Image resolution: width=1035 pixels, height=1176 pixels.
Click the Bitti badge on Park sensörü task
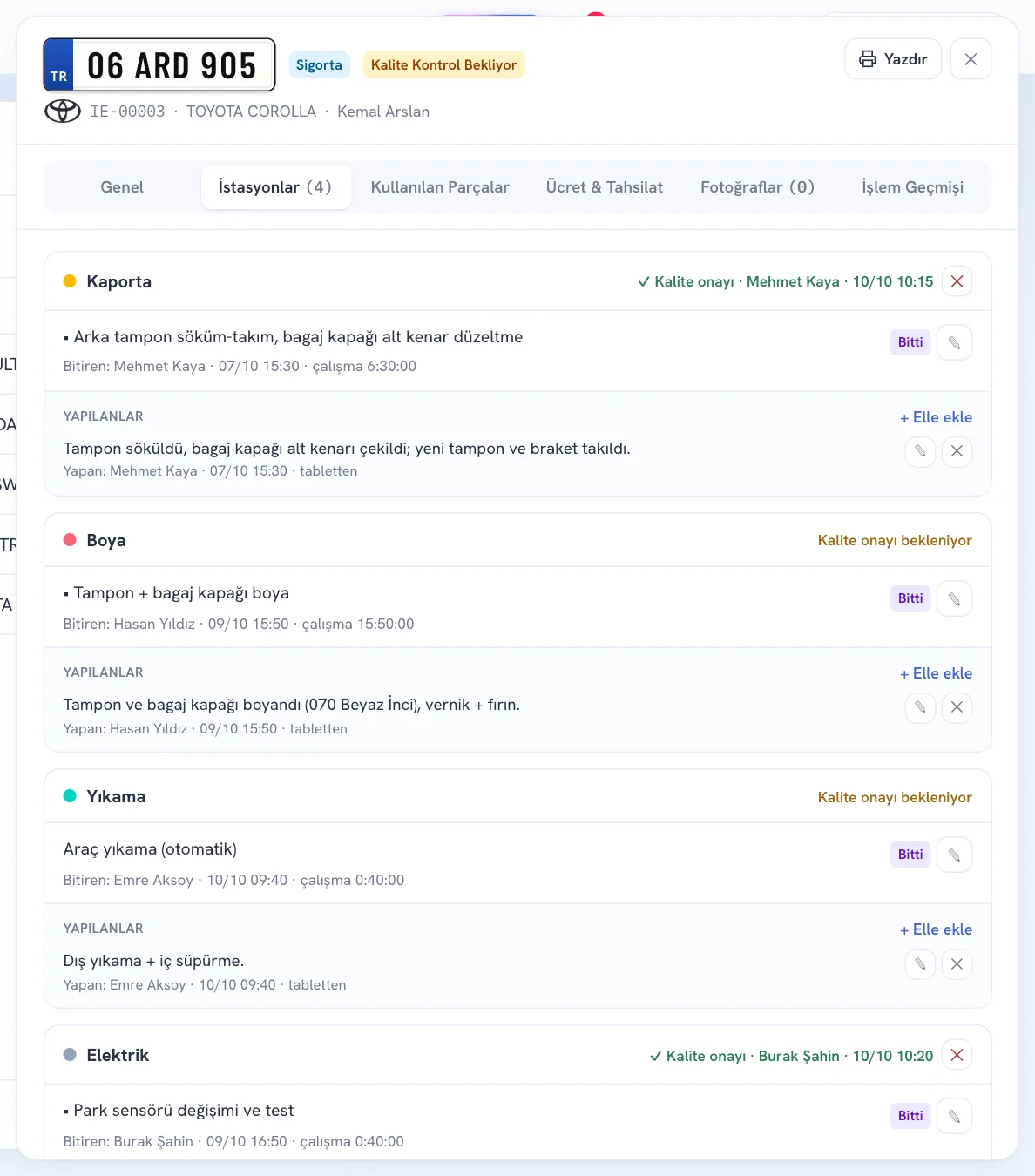(910, 1116)
